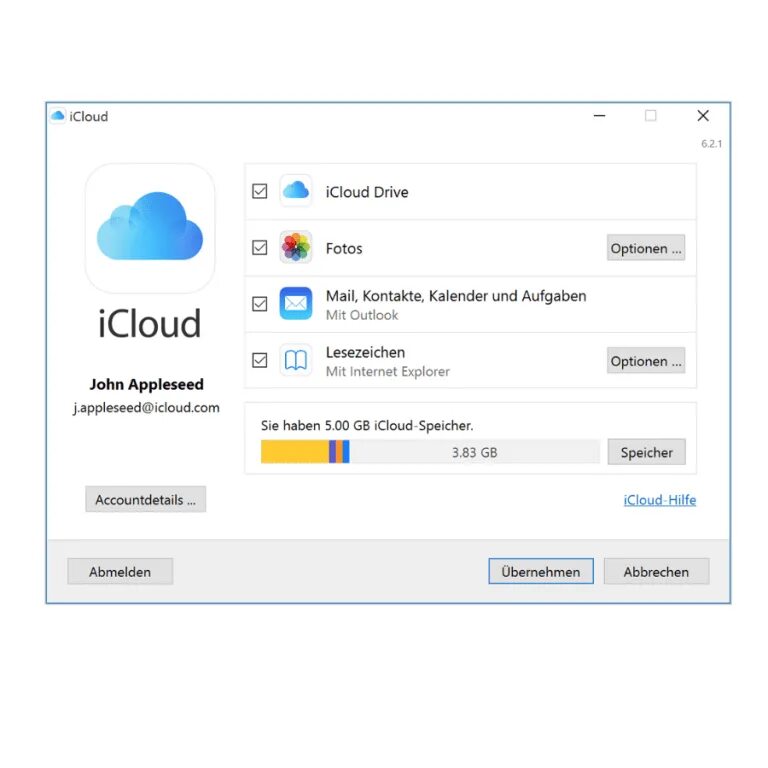
Task: Open Optionen for Lesezeichen
Action: [646, 360]
